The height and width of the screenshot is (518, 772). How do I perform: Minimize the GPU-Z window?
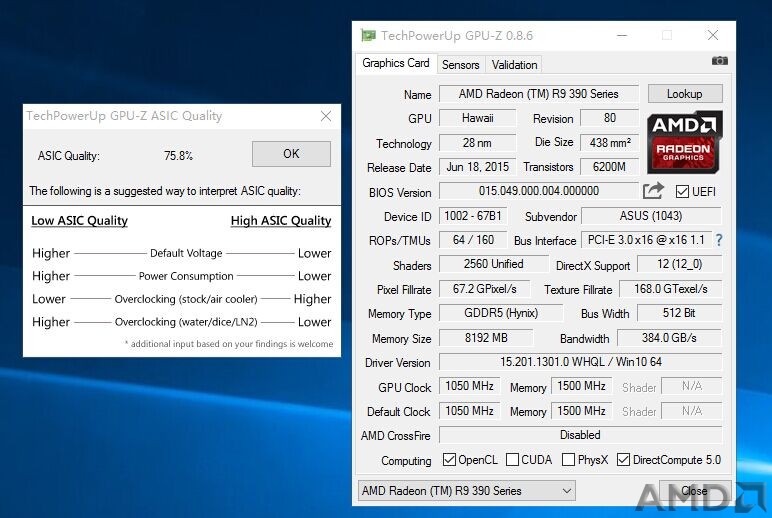click(622, 35)
